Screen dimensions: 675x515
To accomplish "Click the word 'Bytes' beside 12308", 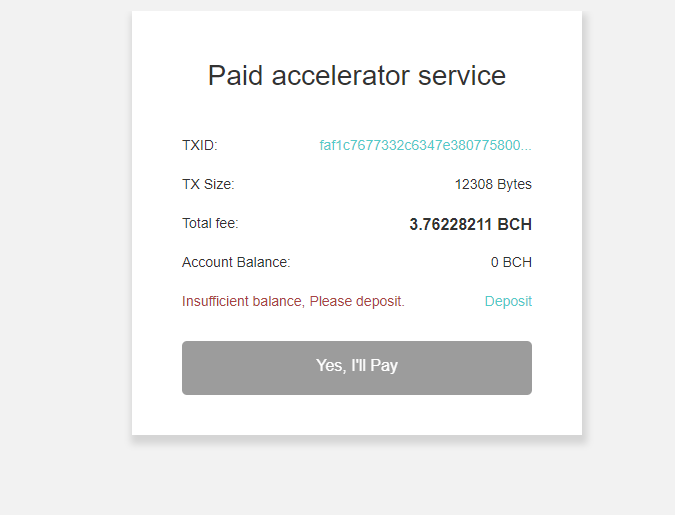I will coord(514,184).
